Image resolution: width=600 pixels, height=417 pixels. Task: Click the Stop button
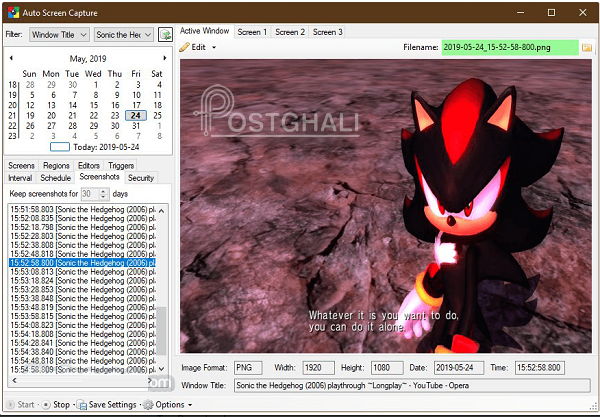click(x=56, y=404)
